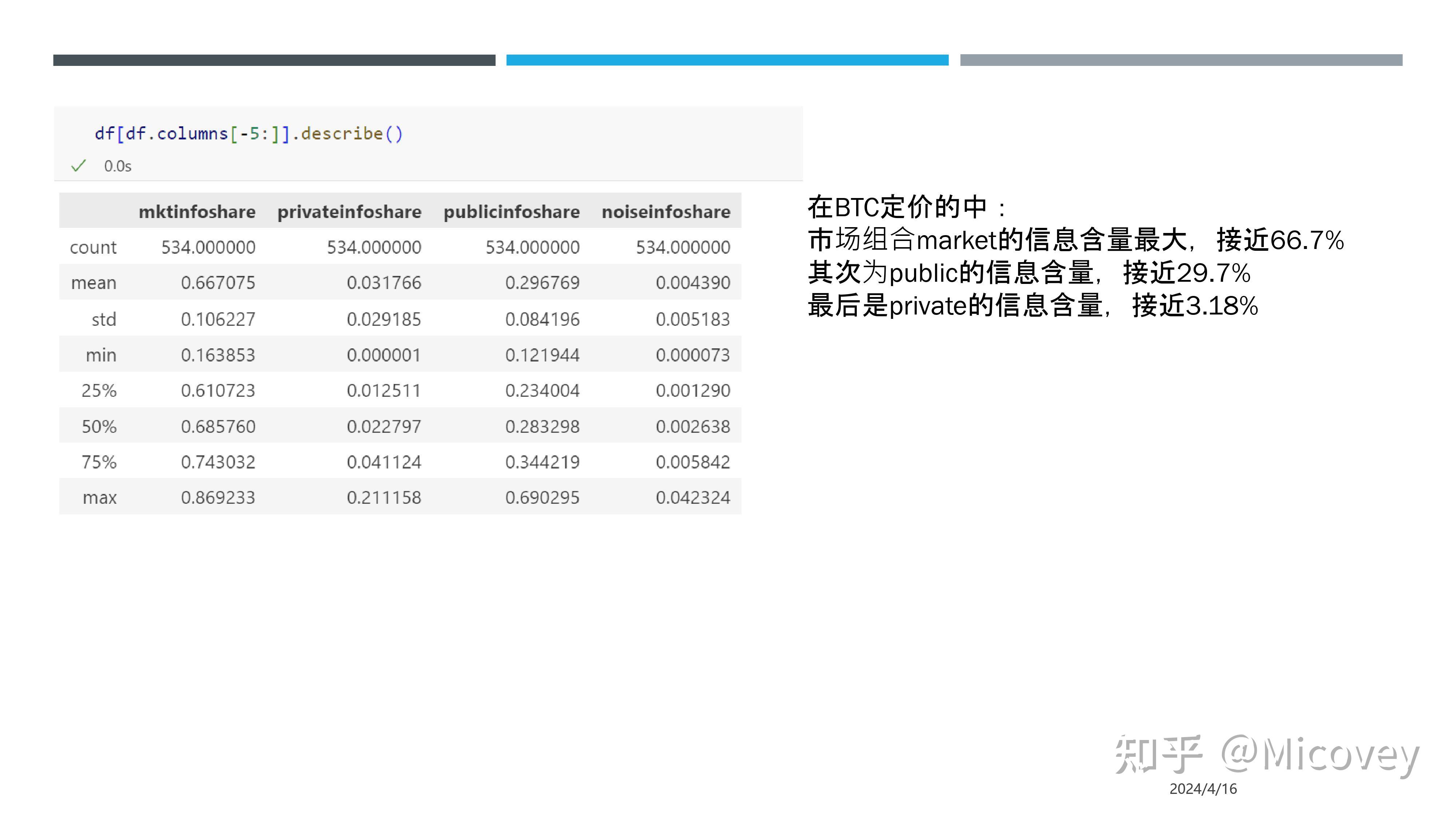Click median value 0.283298
This screenshot has width=1456, height=819.
tap(543, 427)
